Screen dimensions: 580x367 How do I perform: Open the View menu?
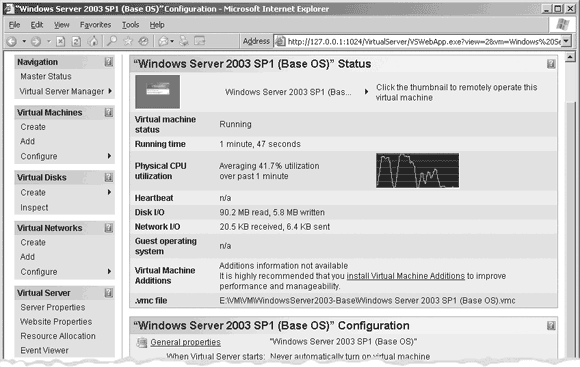pyautogui.click(x=61, y=25)
